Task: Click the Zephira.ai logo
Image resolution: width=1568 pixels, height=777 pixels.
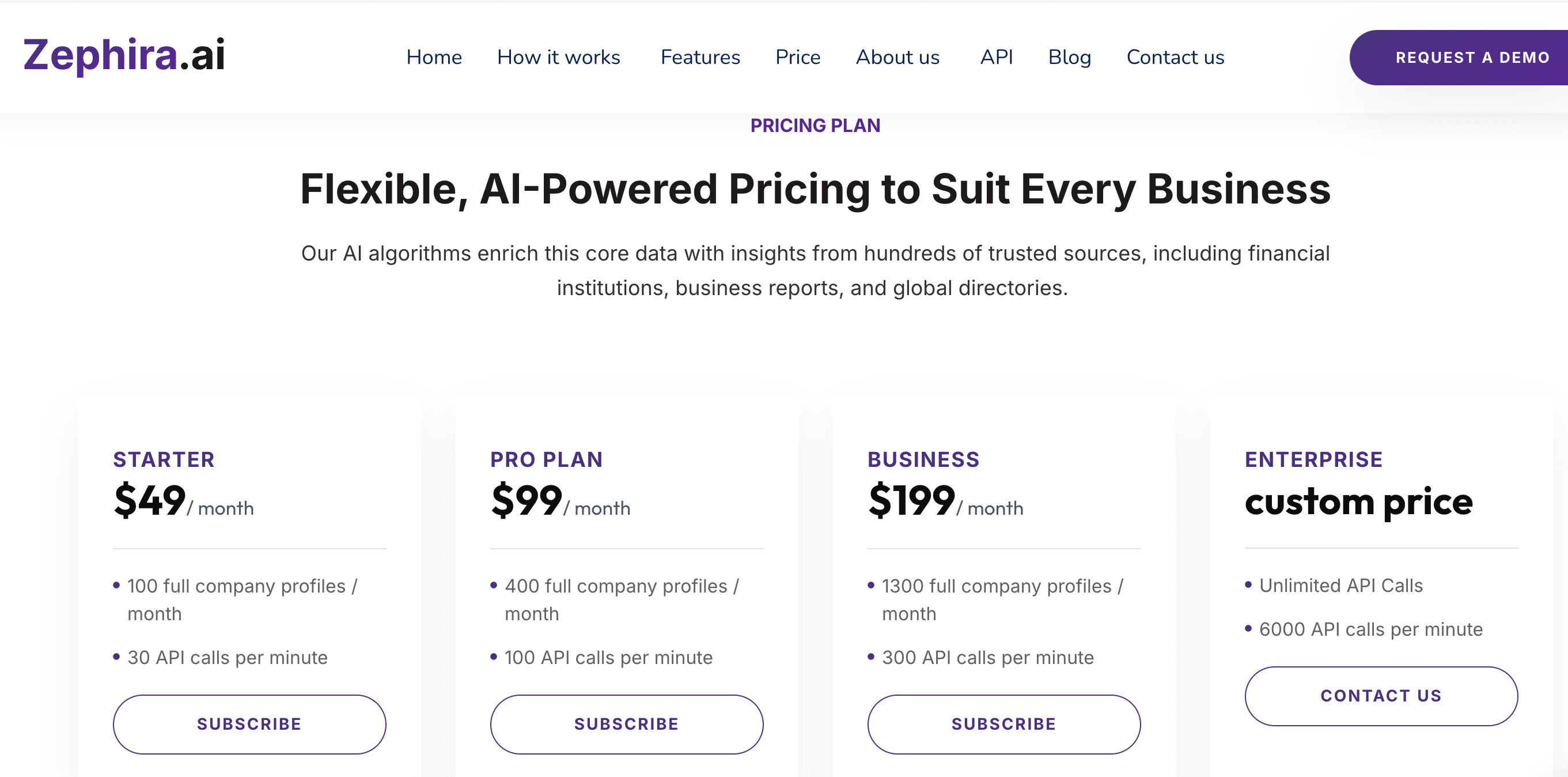Action: tap(124, 55)
